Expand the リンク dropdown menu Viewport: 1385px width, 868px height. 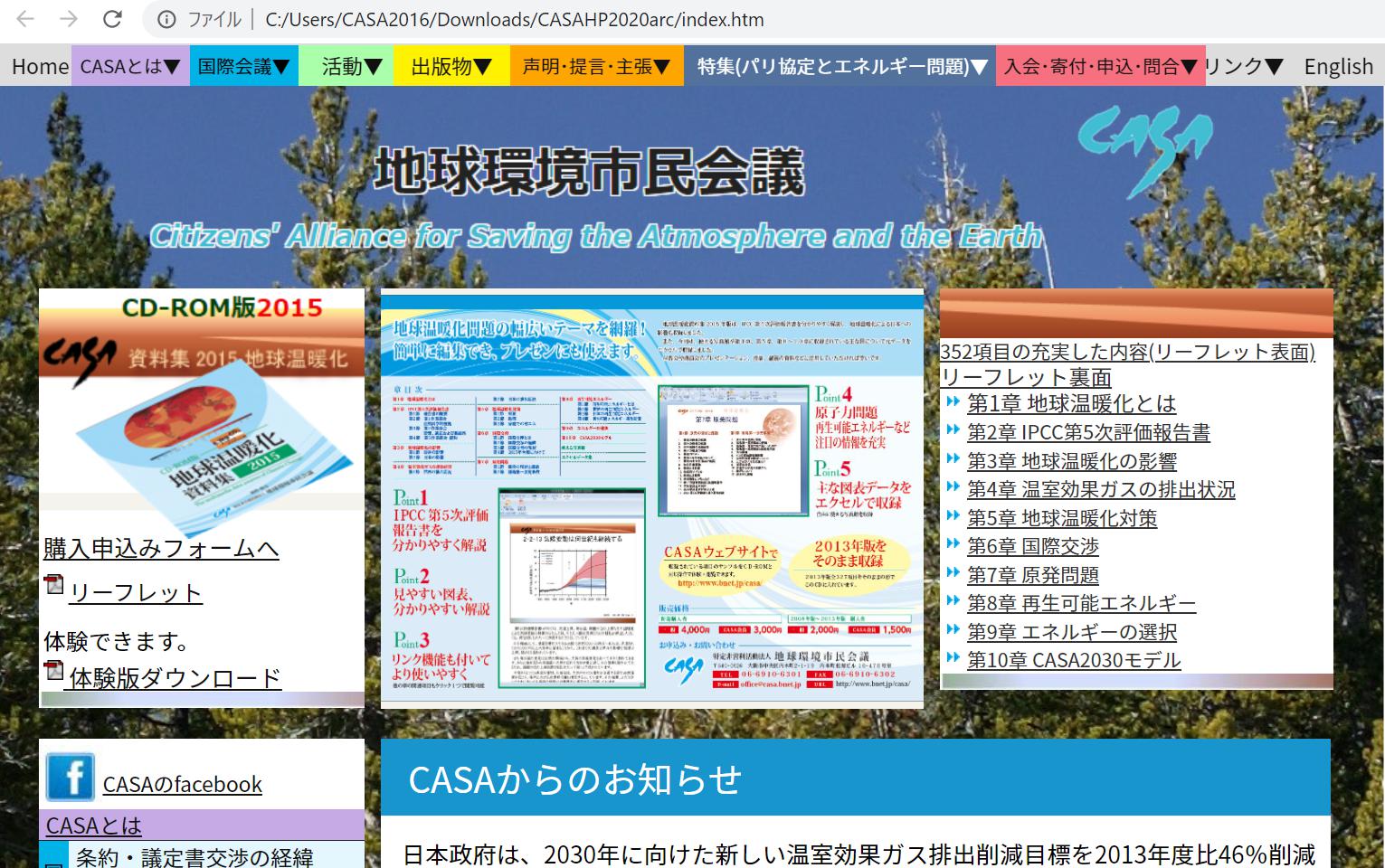pos(1245,66)
